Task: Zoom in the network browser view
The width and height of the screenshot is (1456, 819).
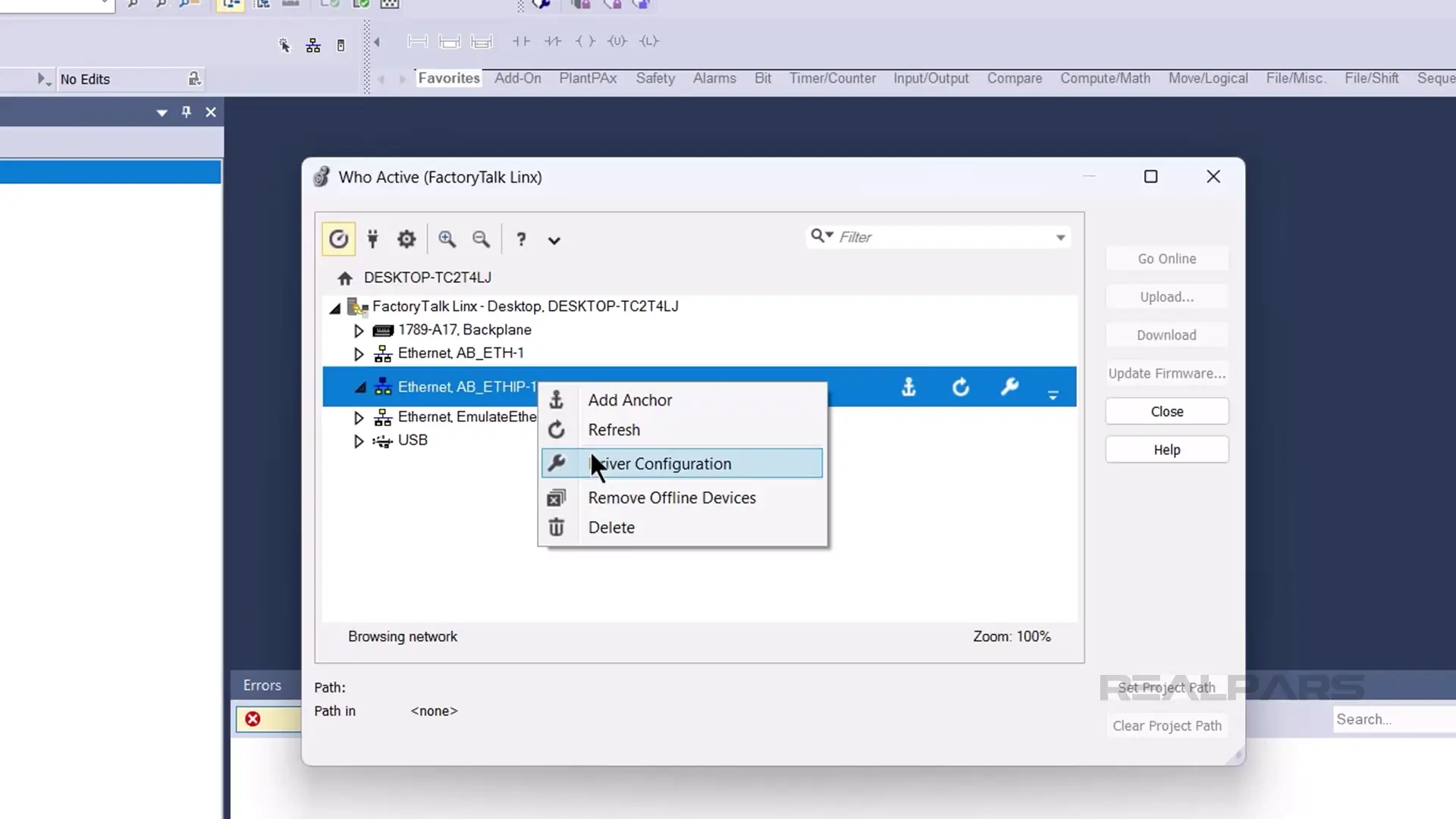Action: click(x=447, y=239)
